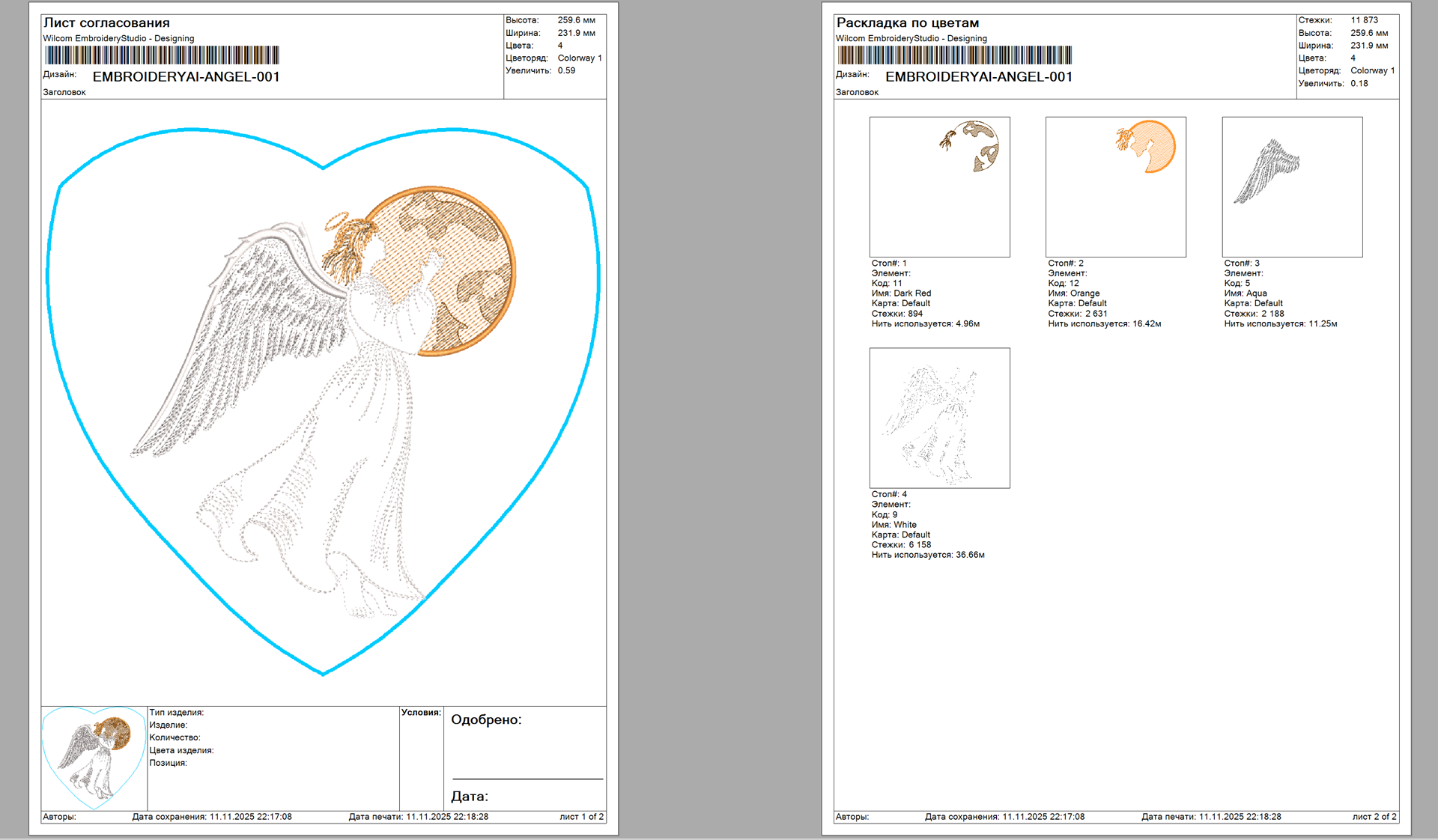Click the barcode on color layout page
The height and width of the screenshot is (840, 1438).
(954, 55)
